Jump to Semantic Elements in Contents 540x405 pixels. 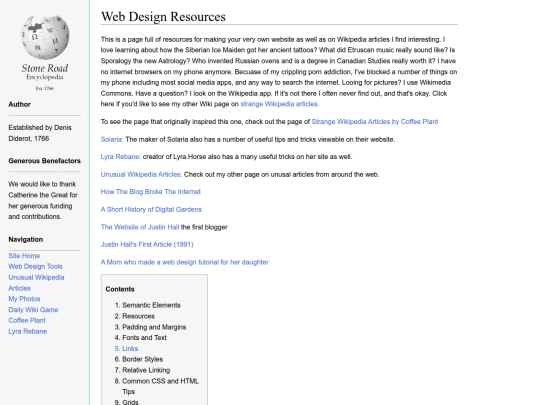click(151, 305)
